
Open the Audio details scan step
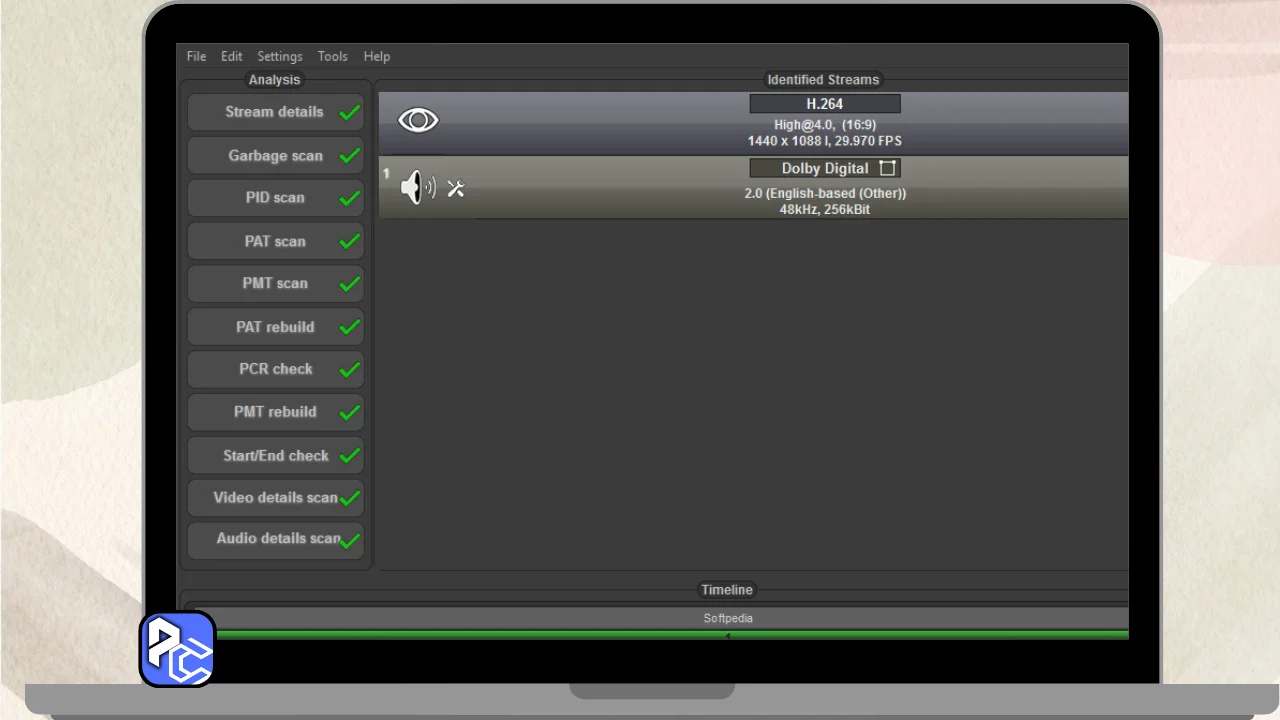coord(276,540)
